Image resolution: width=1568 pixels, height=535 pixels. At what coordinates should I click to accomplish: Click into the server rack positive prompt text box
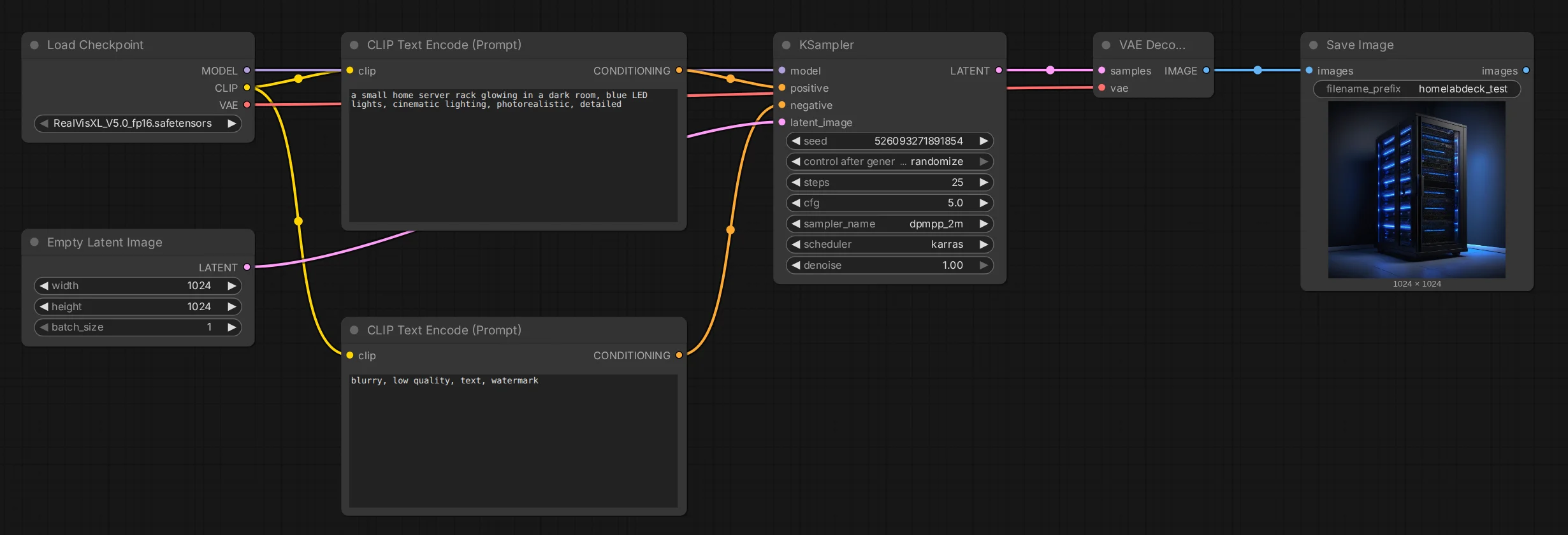(514, 155)
